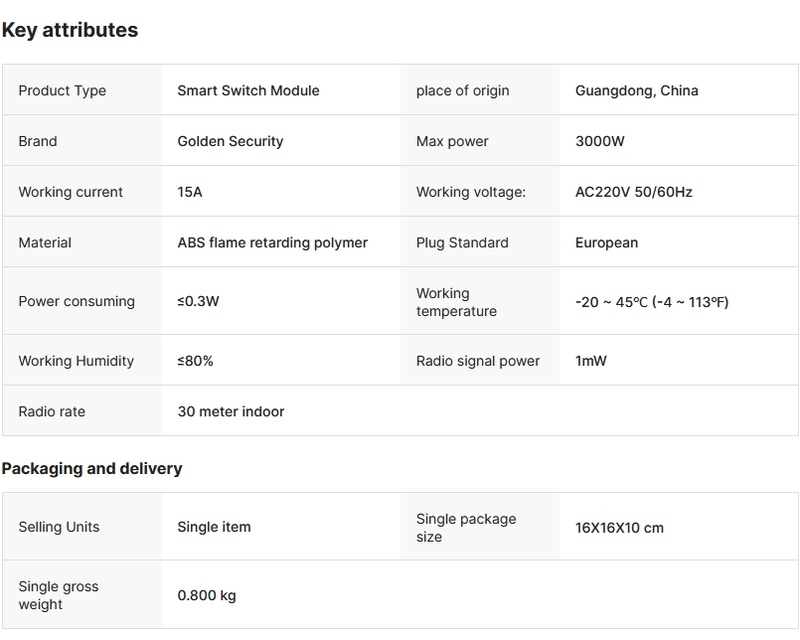
Task: Select the 15A working current value
Action: [190, 192]
